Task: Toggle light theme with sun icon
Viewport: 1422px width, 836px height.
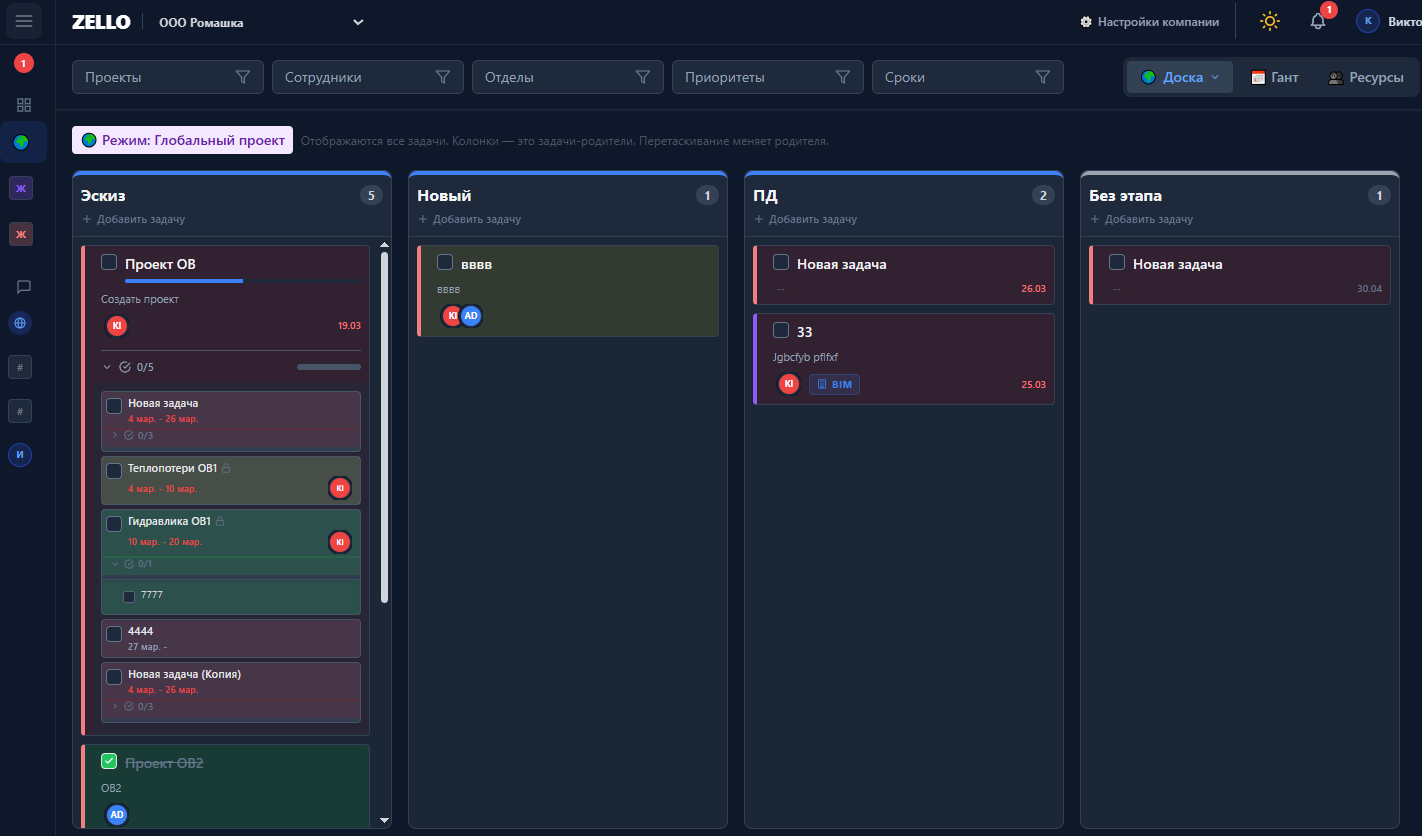Action: click(1269, 21)
